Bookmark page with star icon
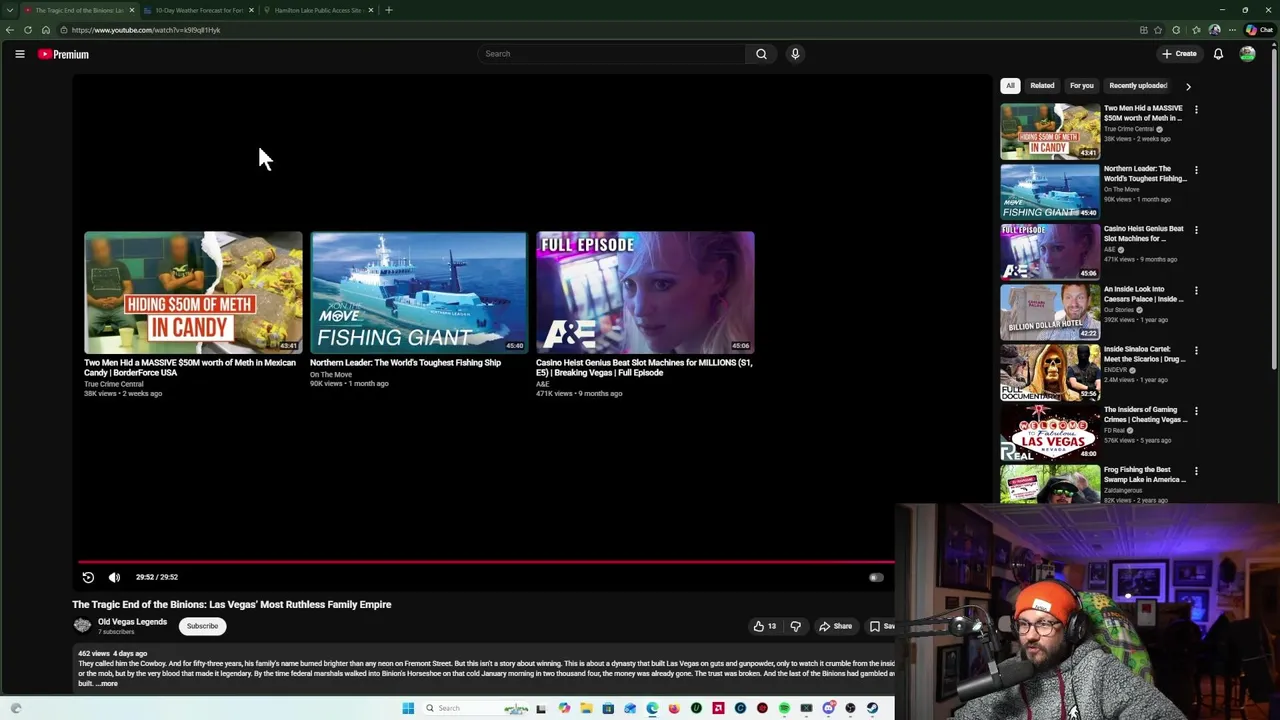Screen dimensions: 1280x720 coord(1158,30)
